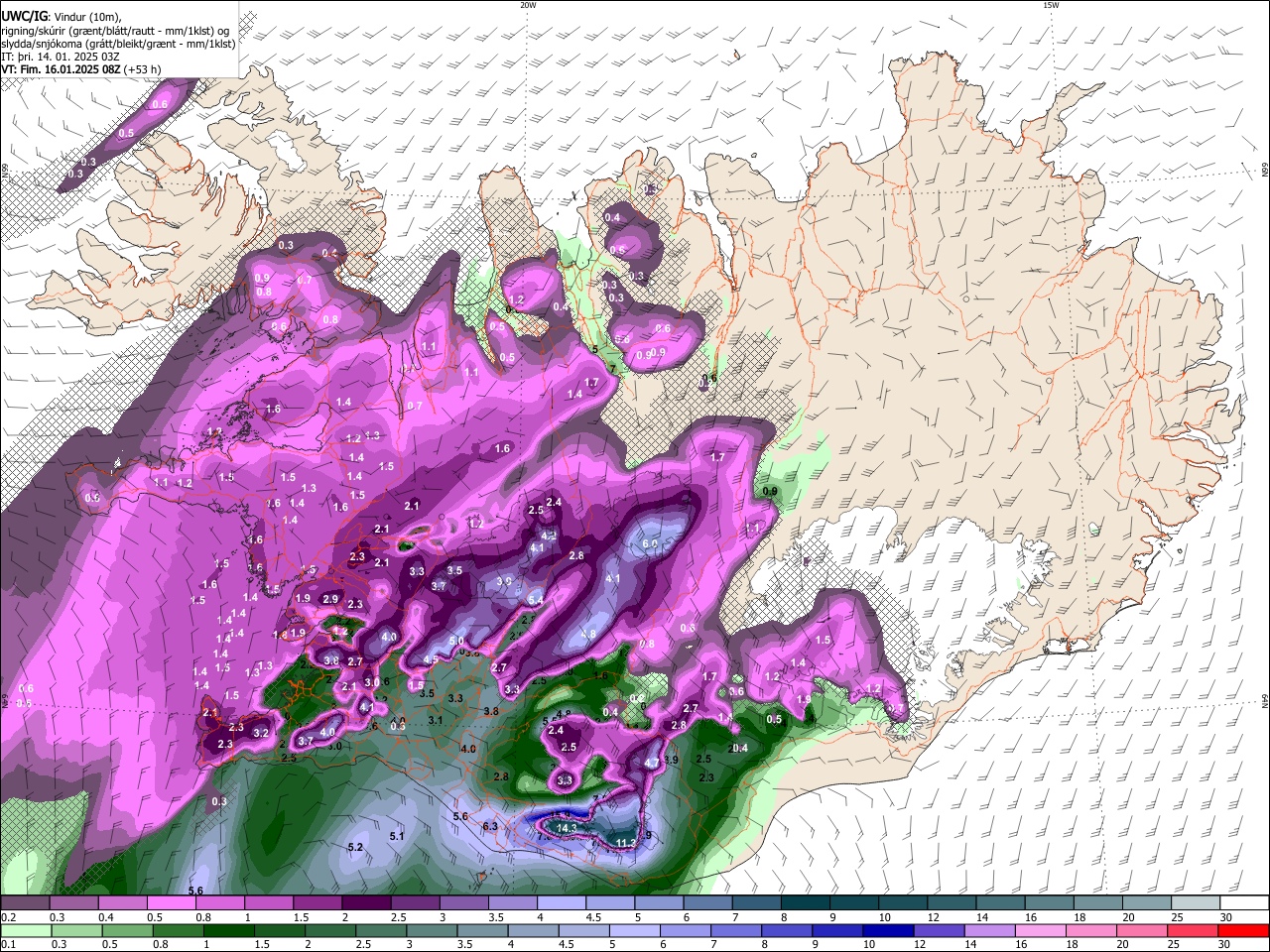Pick the dark teal '8' snow legend swatch
Screen dimensions: 1270x952
[x=806, y=902]
